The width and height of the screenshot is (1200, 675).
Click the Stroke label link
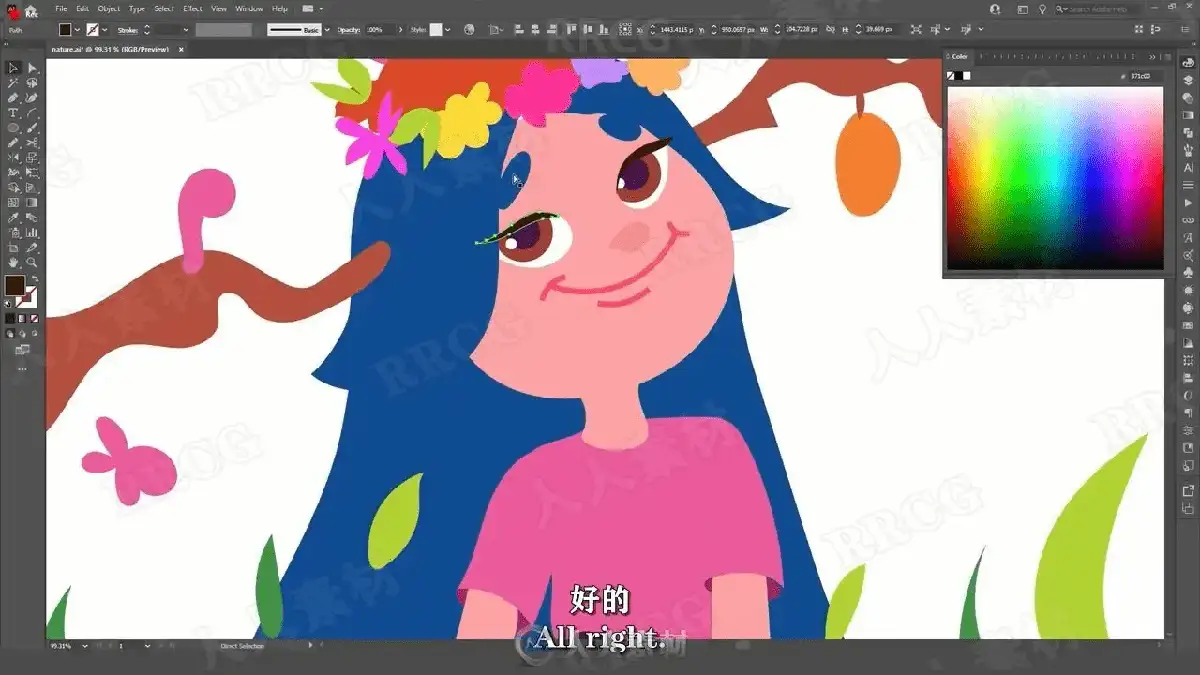click(x=127, y=30)
